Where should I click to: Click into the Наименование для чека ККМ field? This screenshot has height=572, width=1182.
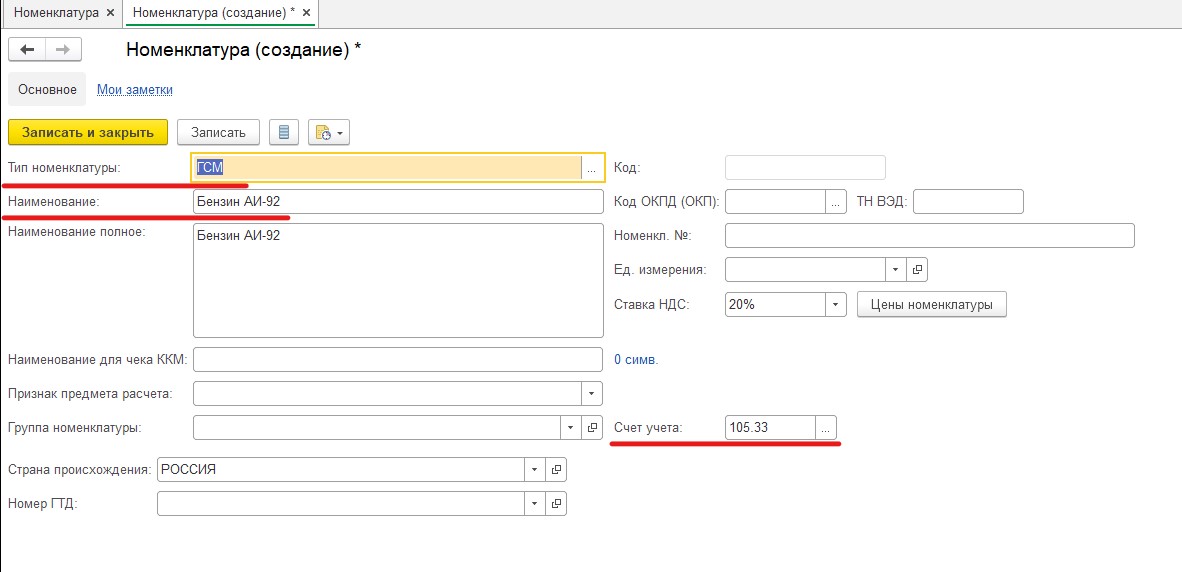pyautogui.click(x=398, y=359)
